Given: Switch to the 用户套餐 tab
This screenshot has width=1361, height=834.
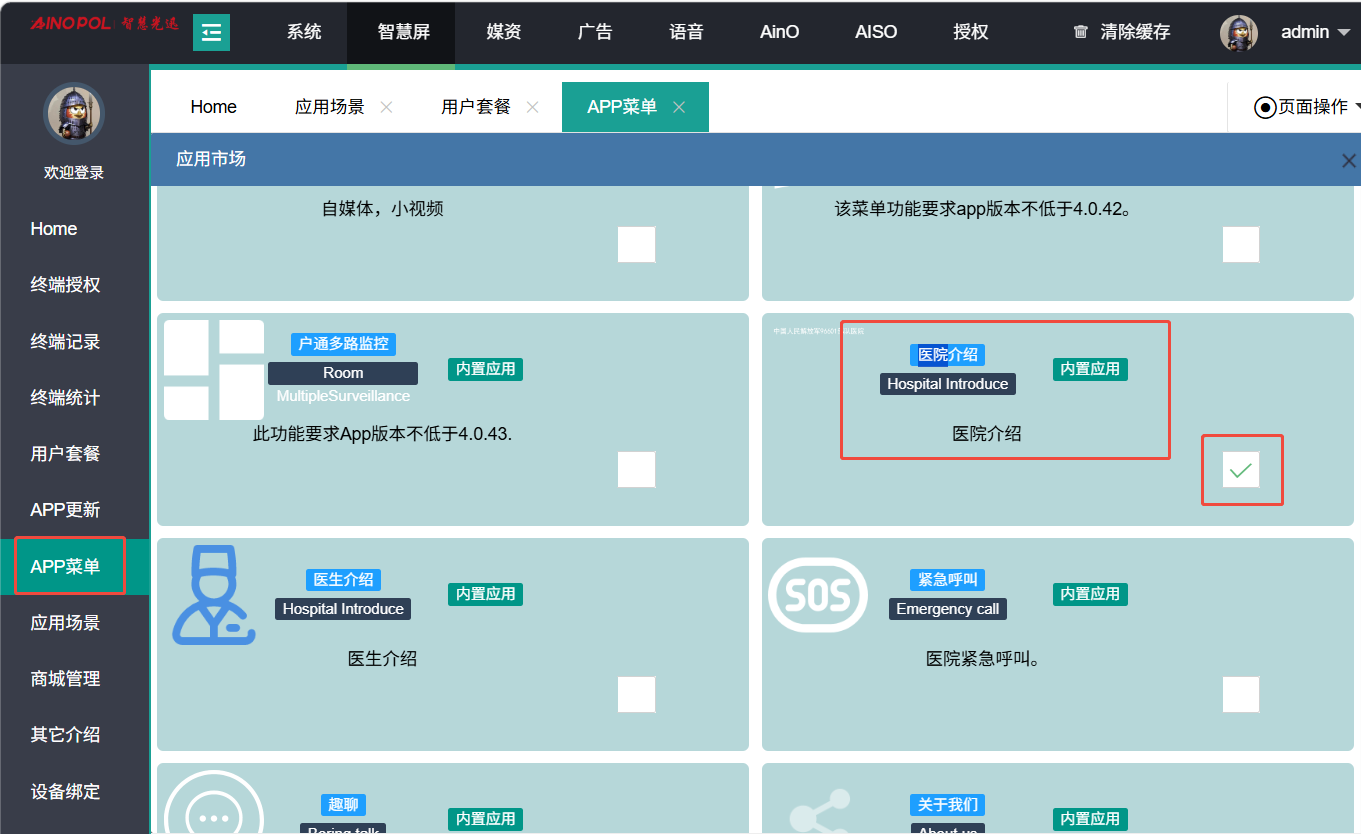Looking at the screenshot, I should coord(476,107).
